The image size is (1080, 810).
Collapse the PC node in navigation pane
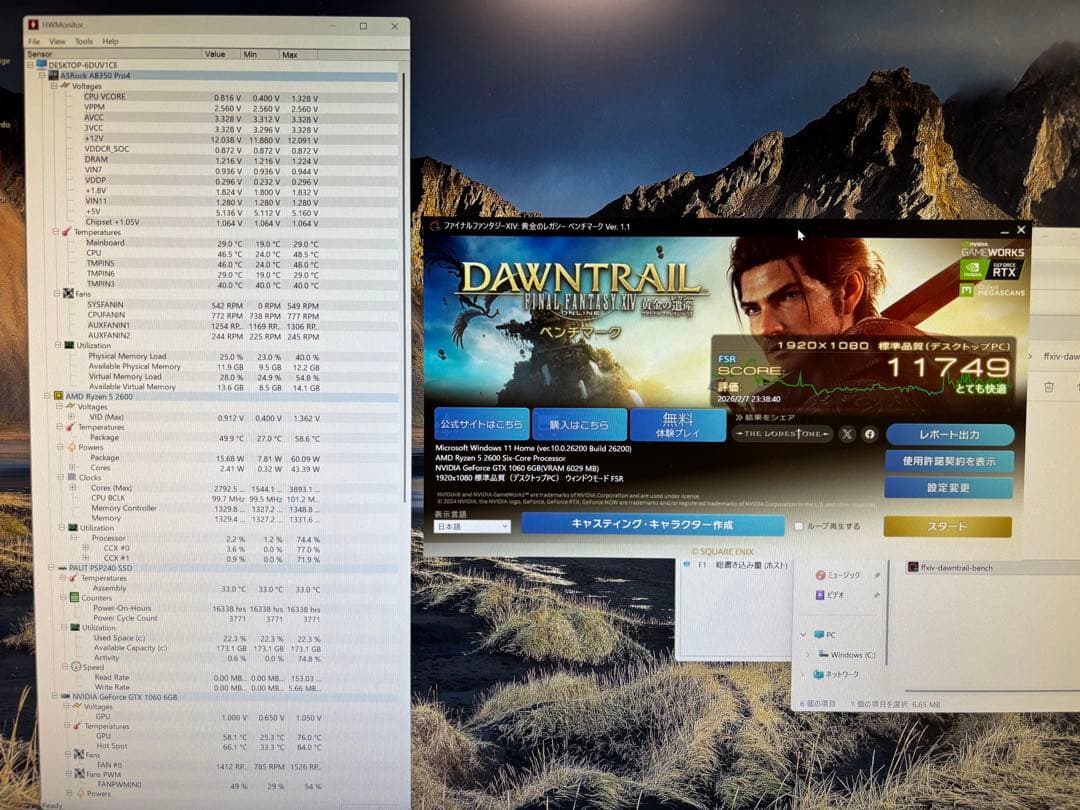click(x=803, y=635)
